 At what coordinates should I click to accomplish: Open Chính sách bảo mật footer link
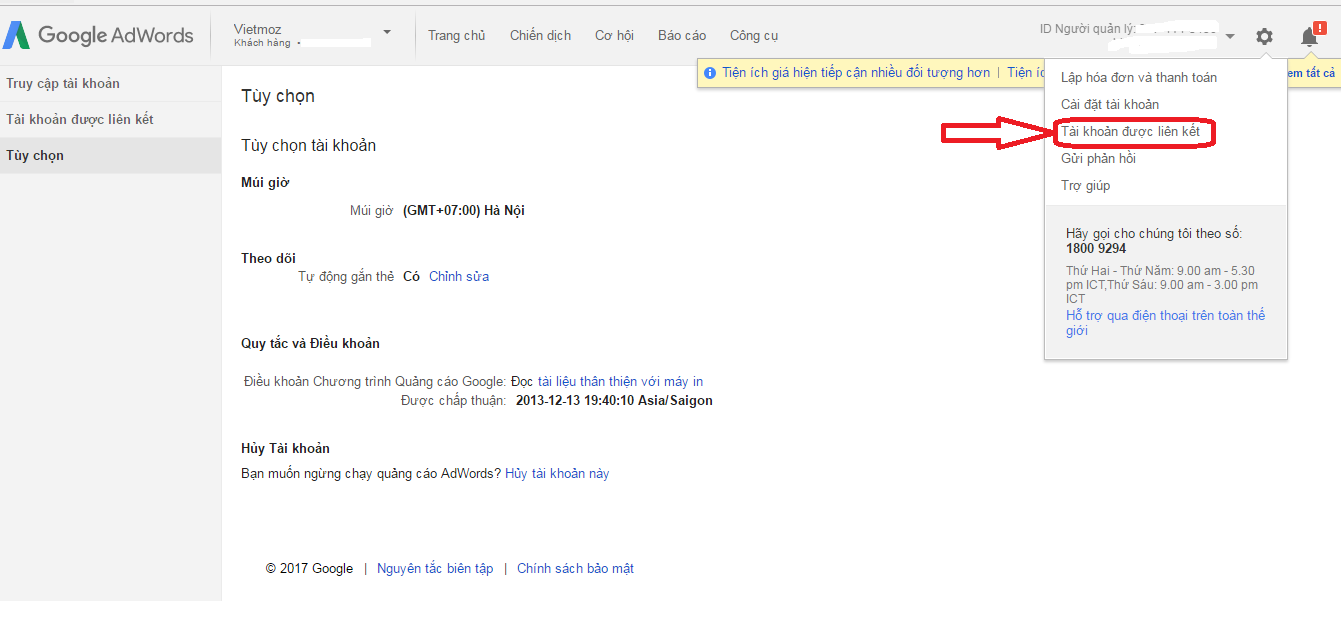pos(575,569)
